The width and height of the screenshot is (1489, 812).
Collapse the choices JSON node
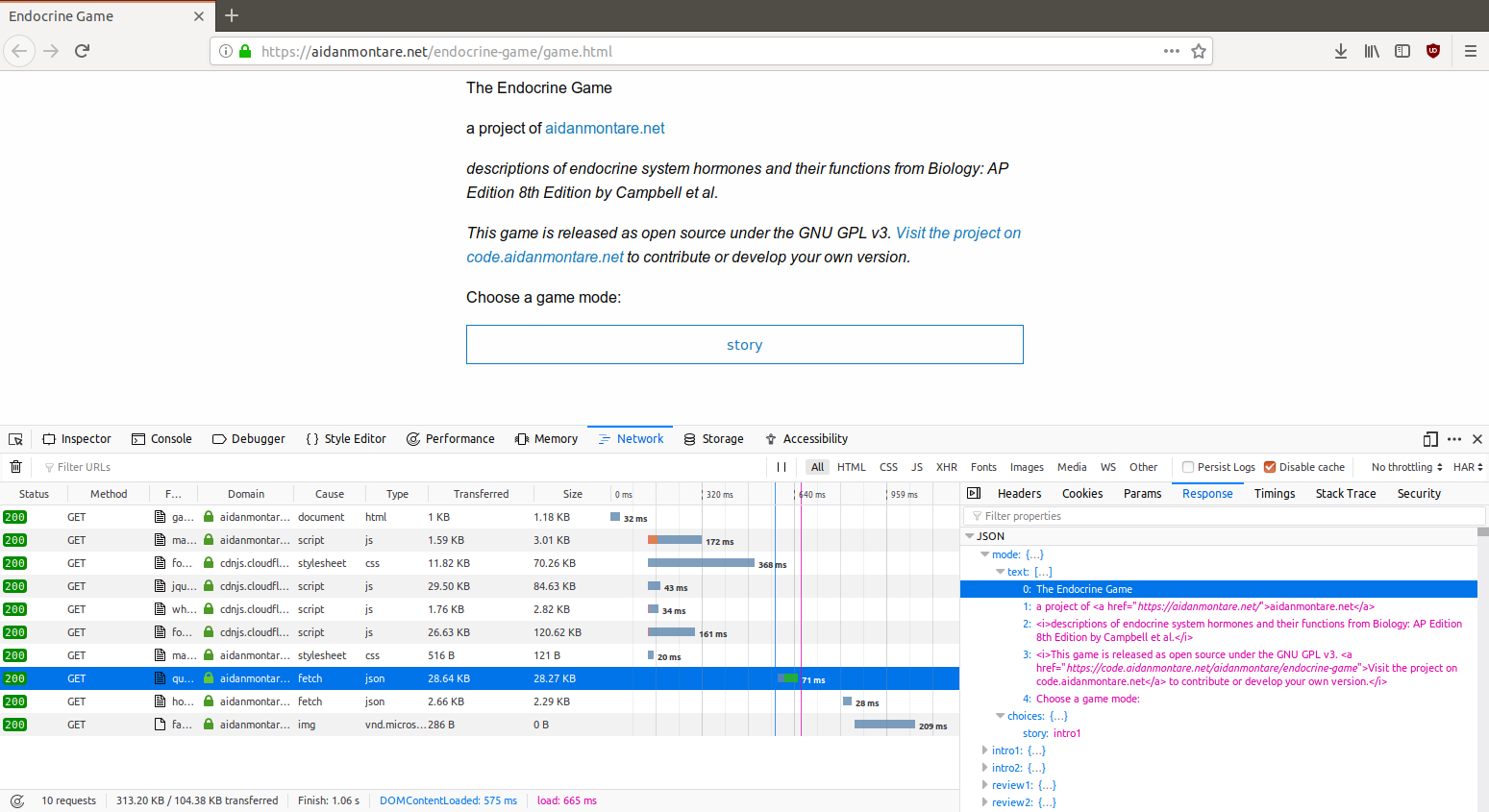[x=1000, y=716]
